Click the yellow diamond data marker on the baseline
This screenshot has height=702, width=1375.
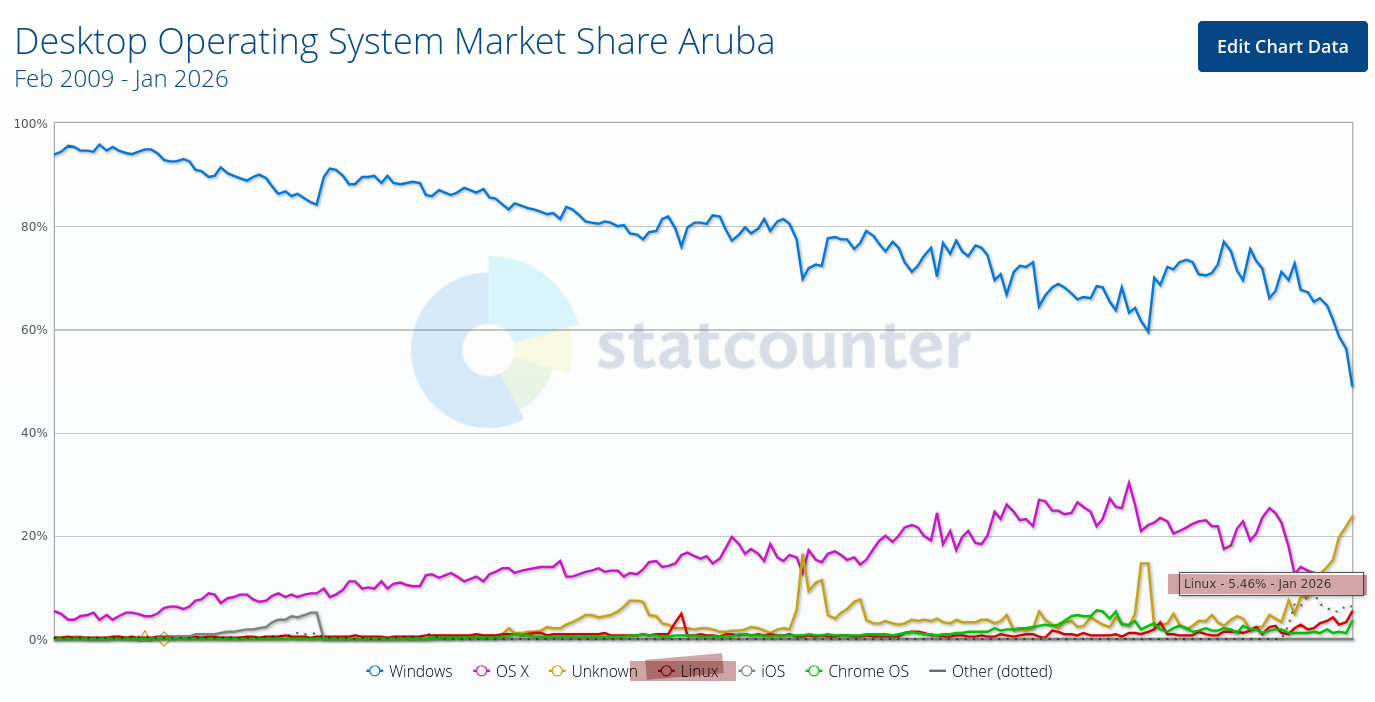[x=164, y=639]
